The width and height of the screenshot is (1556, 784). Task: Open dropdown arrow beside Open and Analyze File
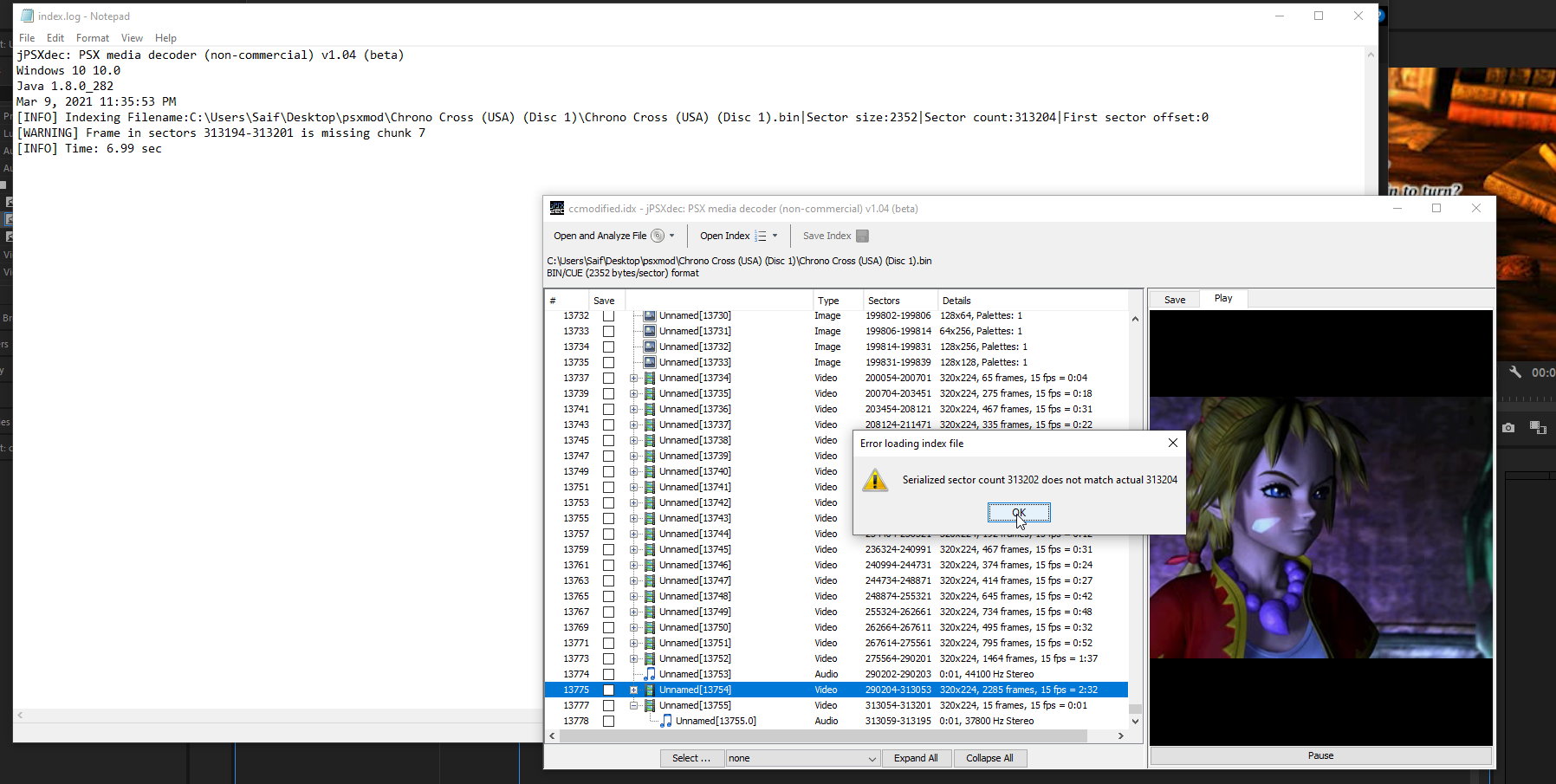[x=671, y=236]
